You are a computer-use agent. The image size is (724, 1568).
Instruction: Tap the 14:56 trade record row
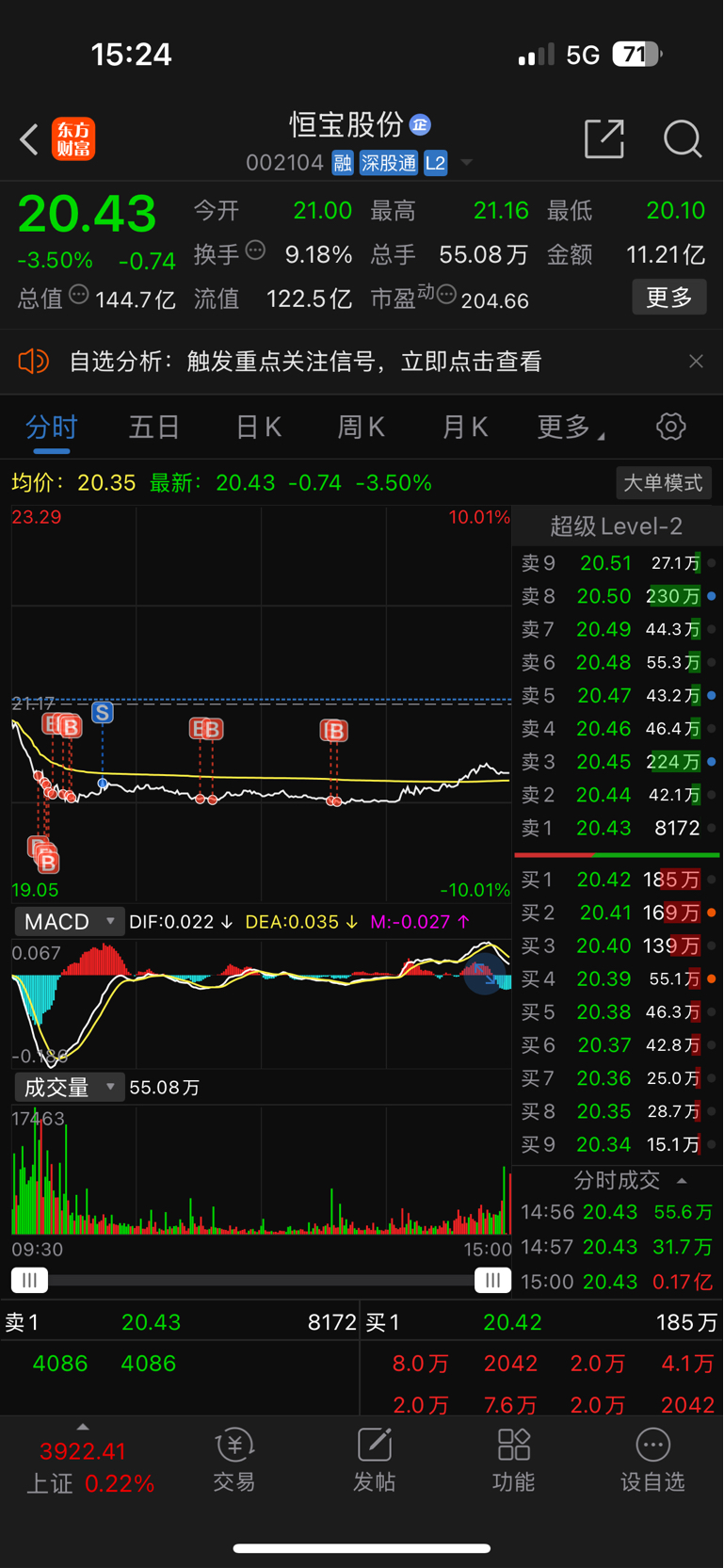pos(618,1212)
